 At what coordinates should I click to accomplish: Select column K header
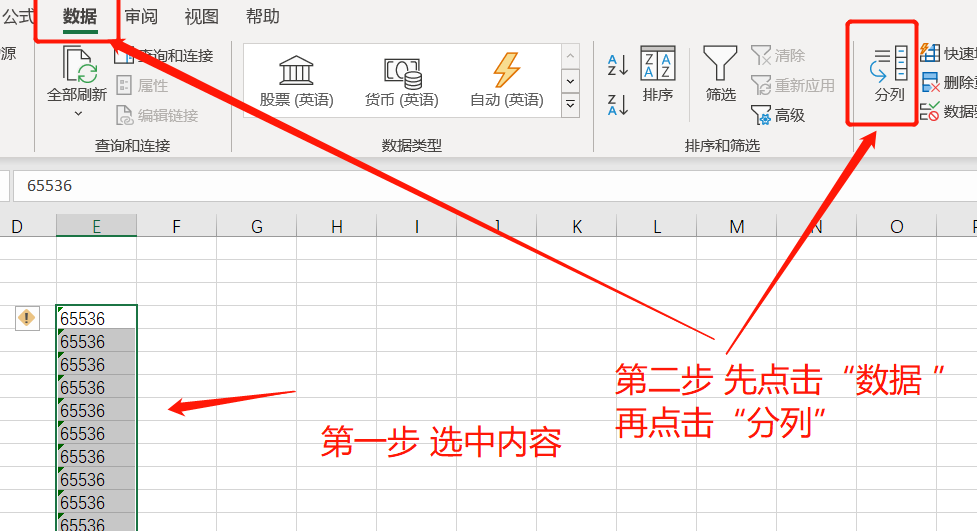coord(576,226)
